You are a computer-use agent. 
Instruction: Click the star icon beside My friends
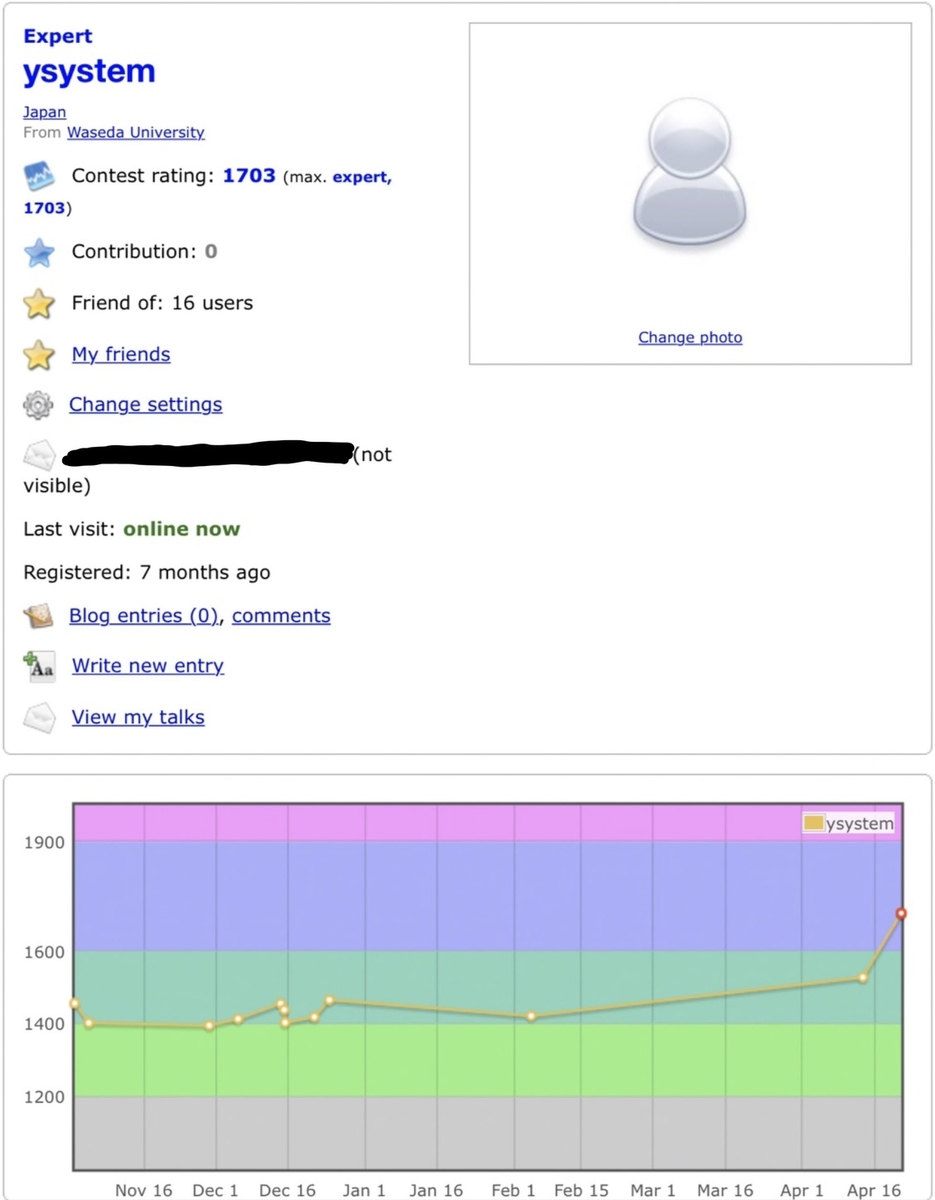[x=38, y=355]
